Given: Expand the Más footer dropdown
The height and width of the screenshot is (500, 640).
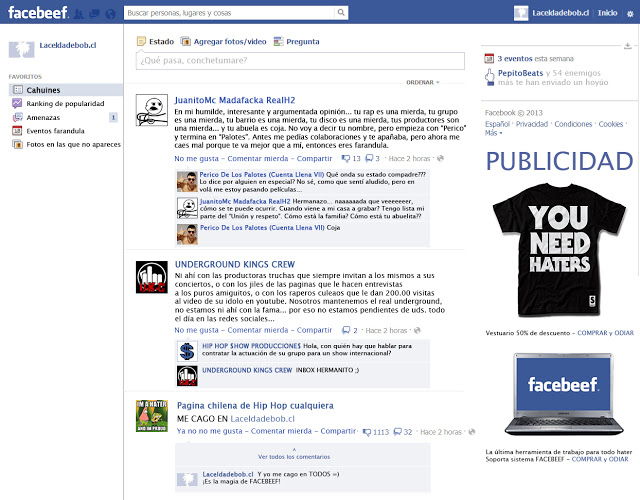Looking at the screenshot, I should pyautogui.click(x=493, y=133).
